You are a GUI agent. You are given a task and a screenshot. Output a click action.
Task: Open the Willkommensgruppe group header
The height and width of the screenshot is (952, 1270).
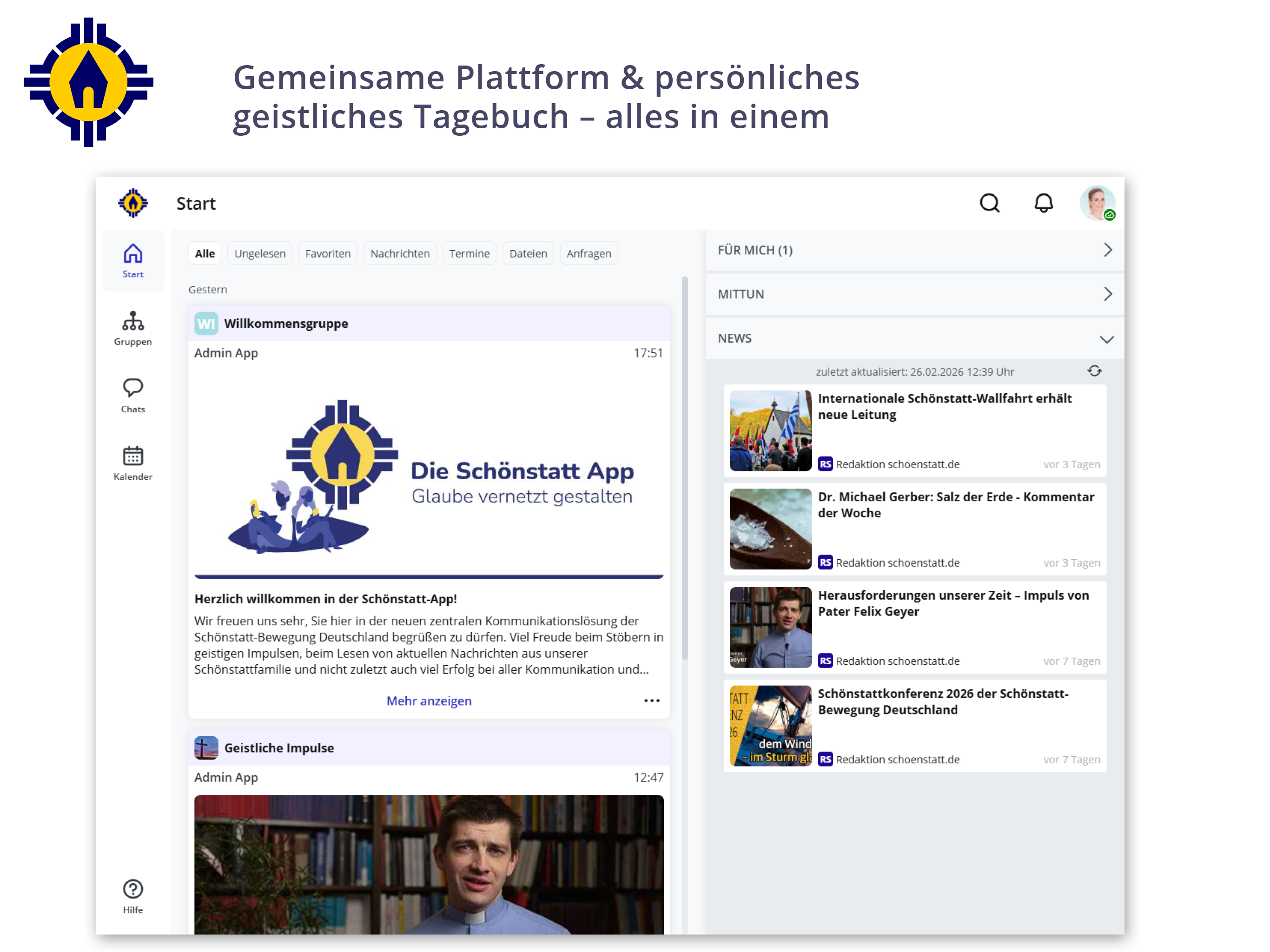pos(429,323)
